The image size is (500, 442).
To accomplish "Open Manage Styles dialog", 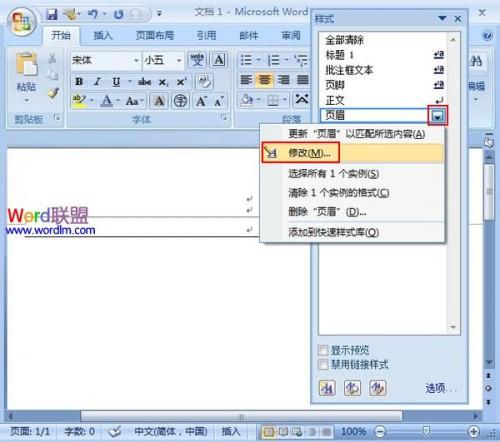I will pyautogui.click(x=378, y=388).
